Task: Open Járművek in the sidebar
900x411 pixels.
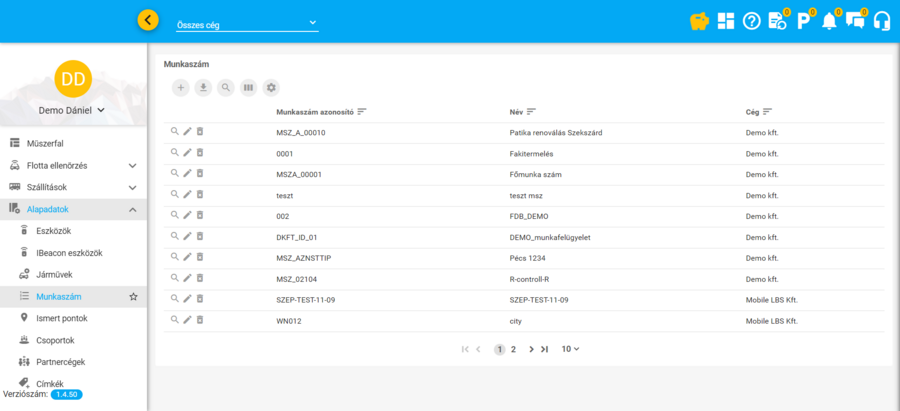Action: (x=54, y=274)
